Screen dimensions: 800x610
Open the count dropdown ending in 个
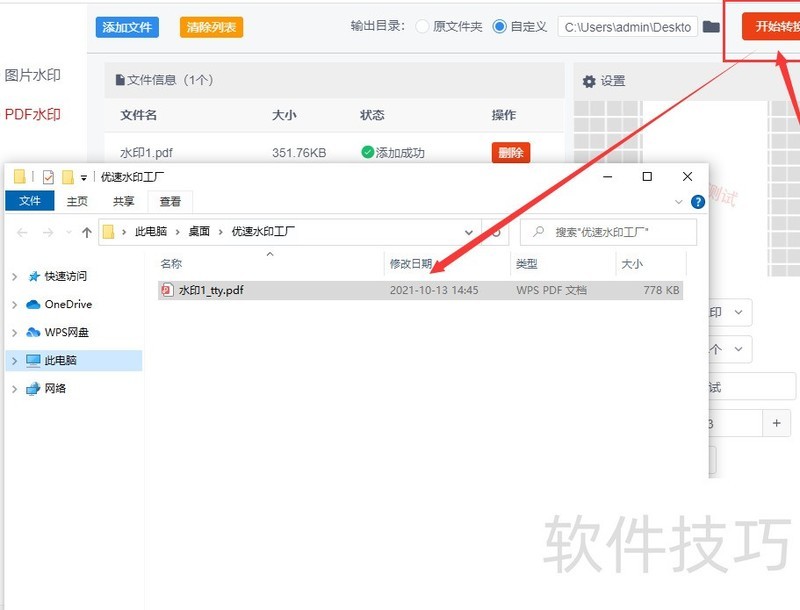[736, 349]
